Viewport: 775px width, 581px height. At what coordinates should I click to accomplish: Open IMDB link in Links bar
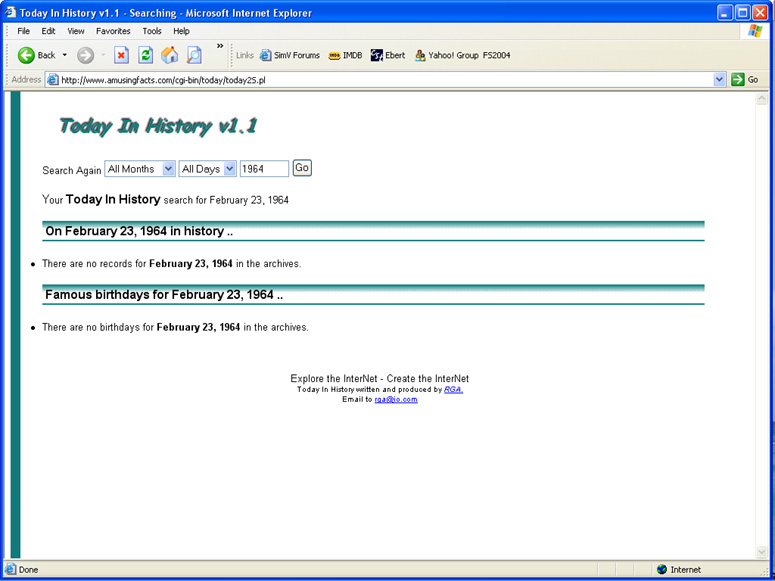coord(345,55)
